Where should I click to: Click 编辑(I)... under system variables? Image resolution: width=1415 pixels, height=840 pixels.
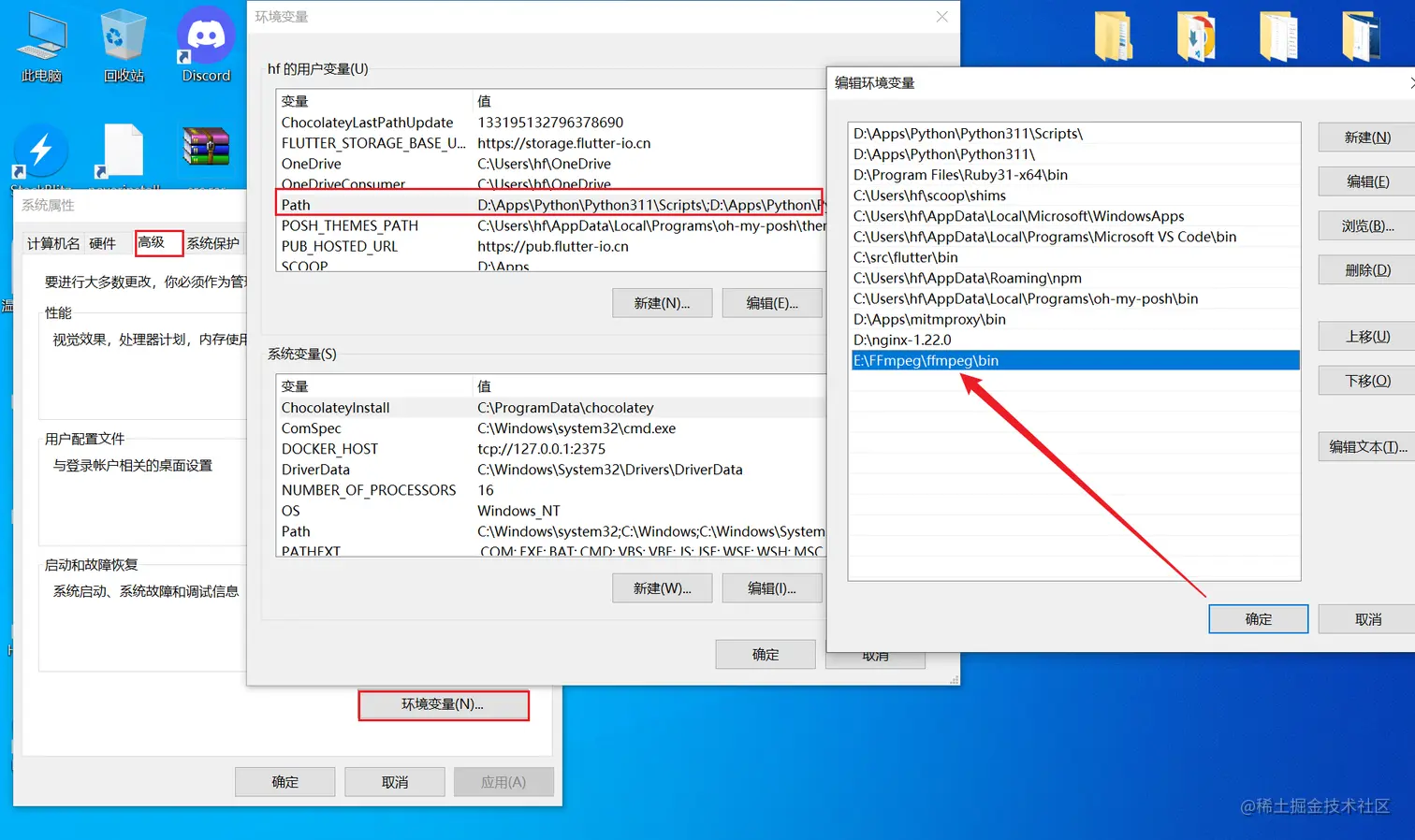click(772, 588)
